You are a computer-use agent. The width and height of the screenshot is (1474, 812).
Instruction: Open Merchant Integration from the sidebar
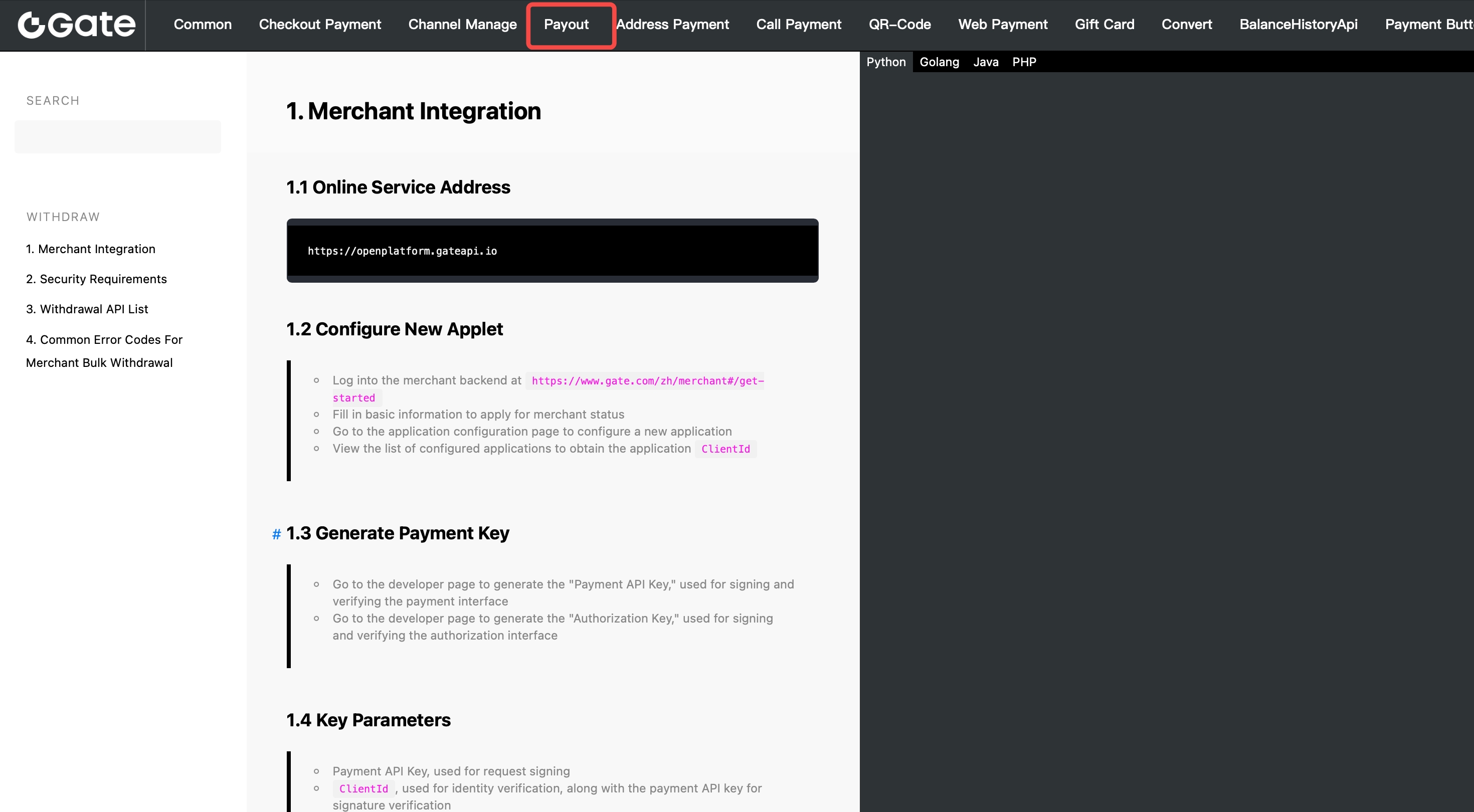pos(90,249)
